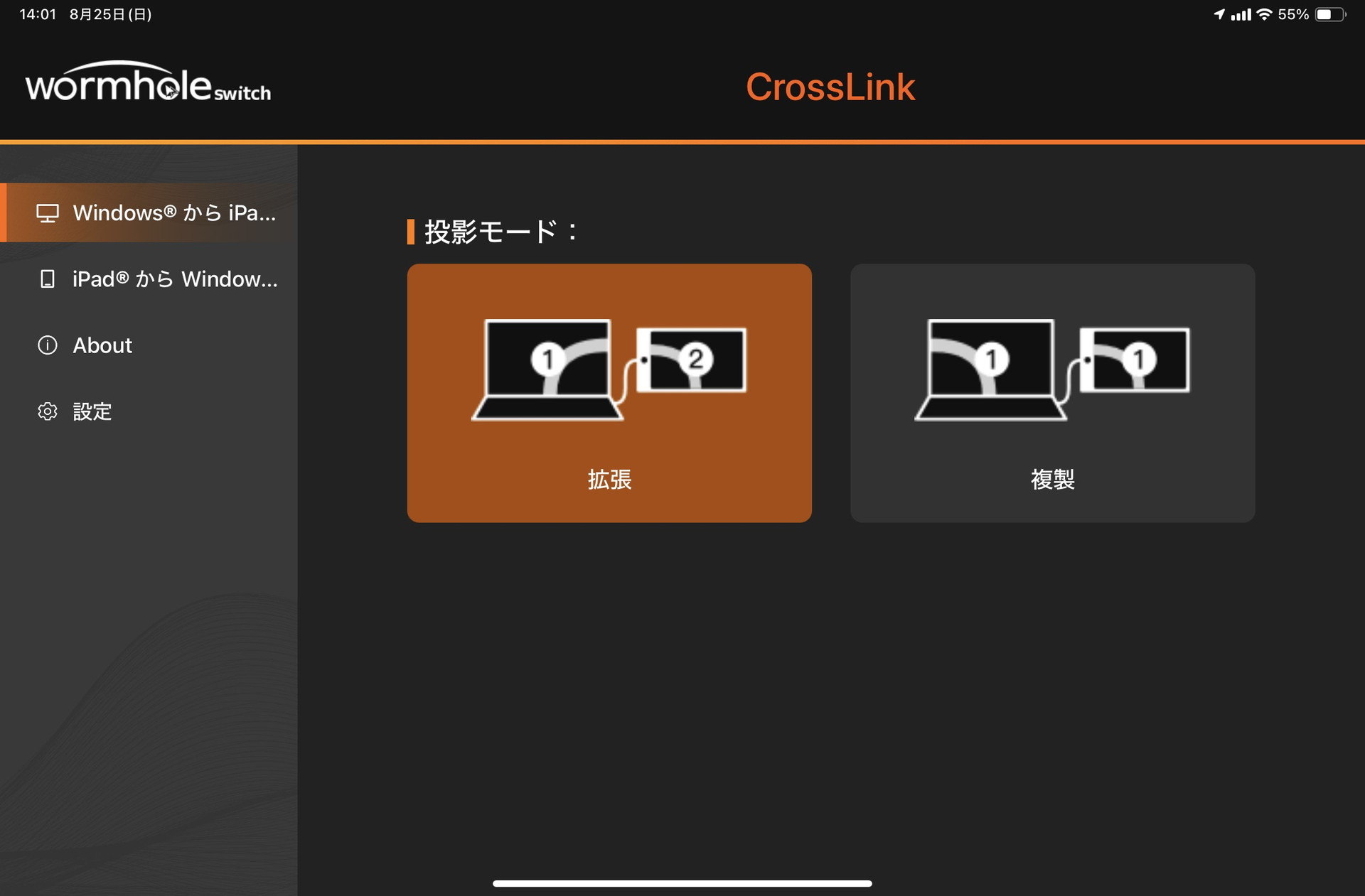Click the monitor icon beside Windows から iPad

48,212
